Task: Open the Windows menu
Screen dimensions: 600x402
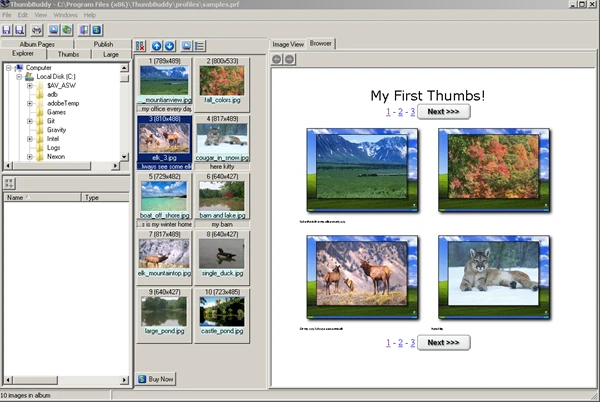Action: (x=65, y=15)
